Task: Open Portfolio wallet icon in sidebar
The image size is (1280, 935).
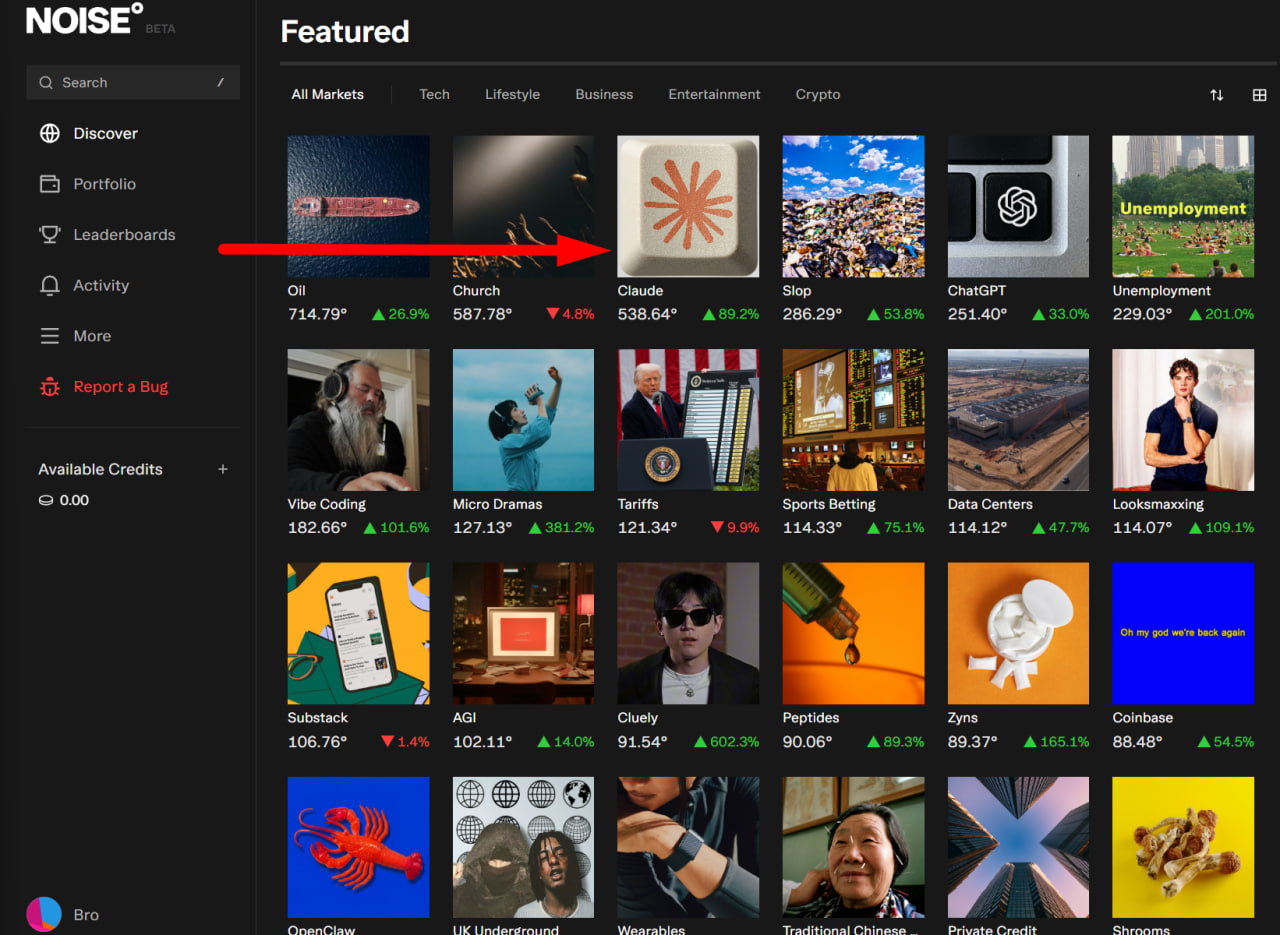Action: tap(49, 184)
